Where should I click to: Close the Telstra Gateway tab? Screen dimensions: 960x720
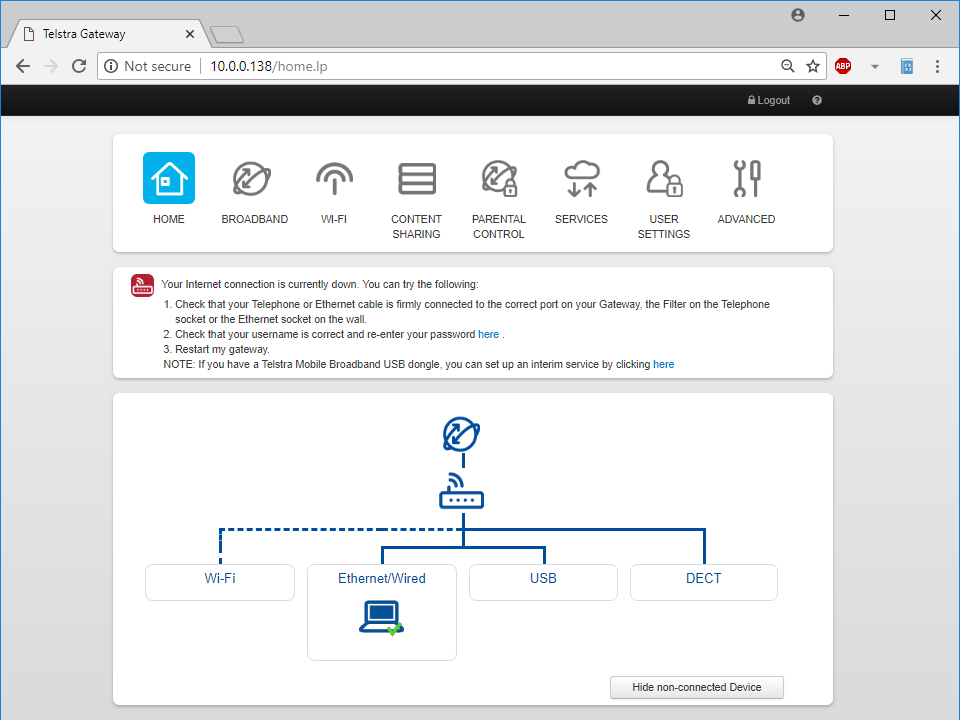pyautogui.click(x=190, y=34)
